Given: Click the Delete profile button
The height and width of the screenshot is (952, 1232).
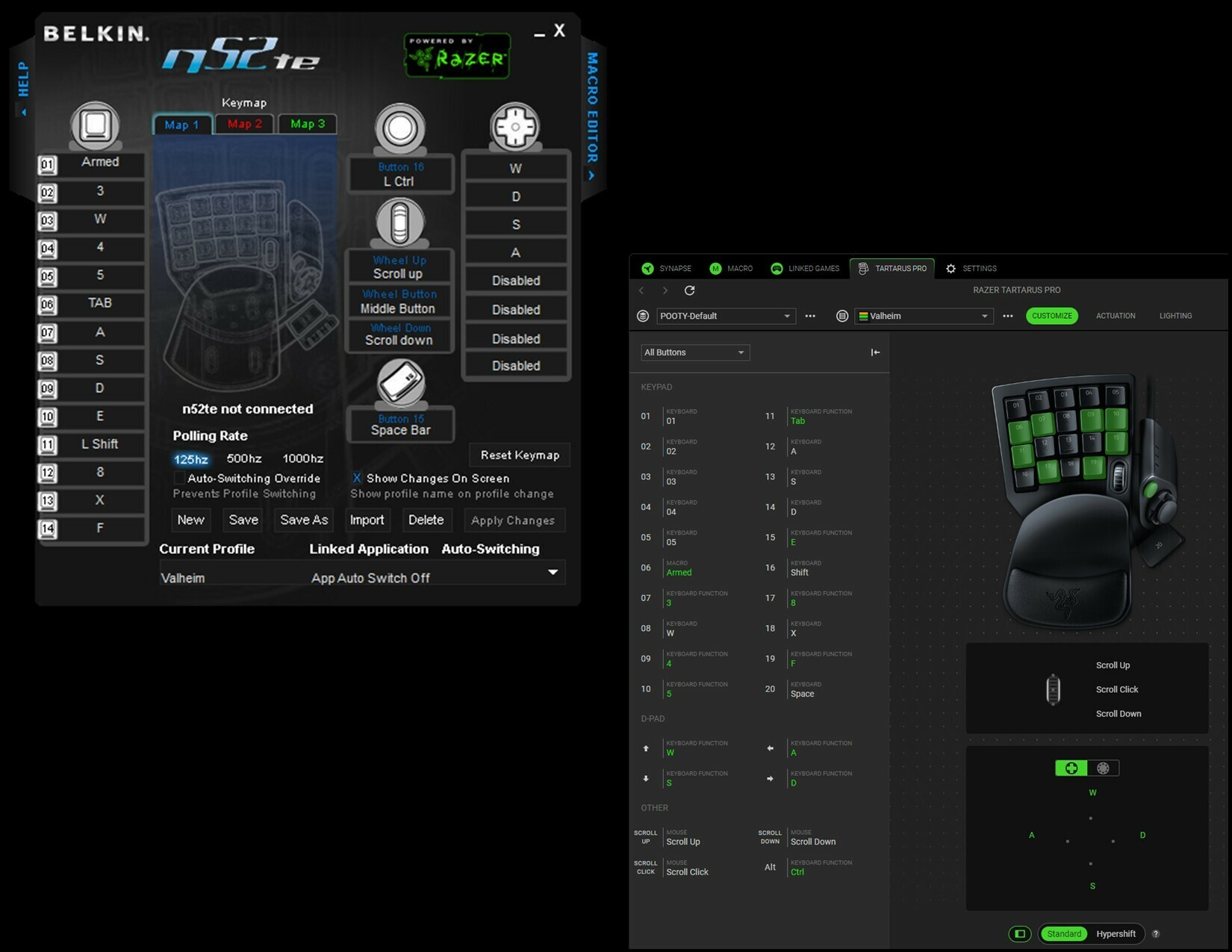Looking at the screenshot, I should click(426, 520).
